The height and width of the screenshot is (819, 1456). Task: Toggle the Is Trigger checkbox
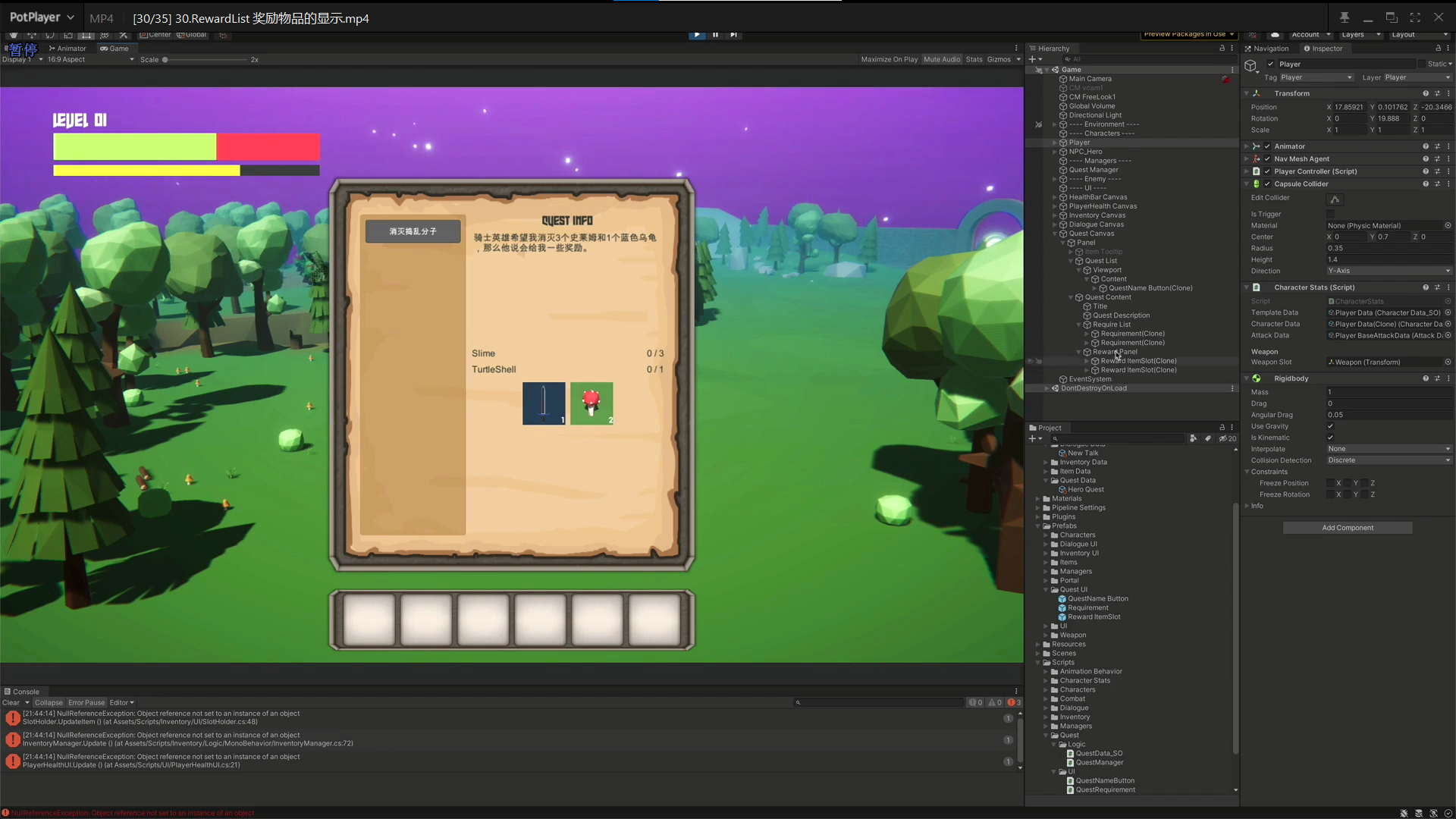[x=1331, y=215]
